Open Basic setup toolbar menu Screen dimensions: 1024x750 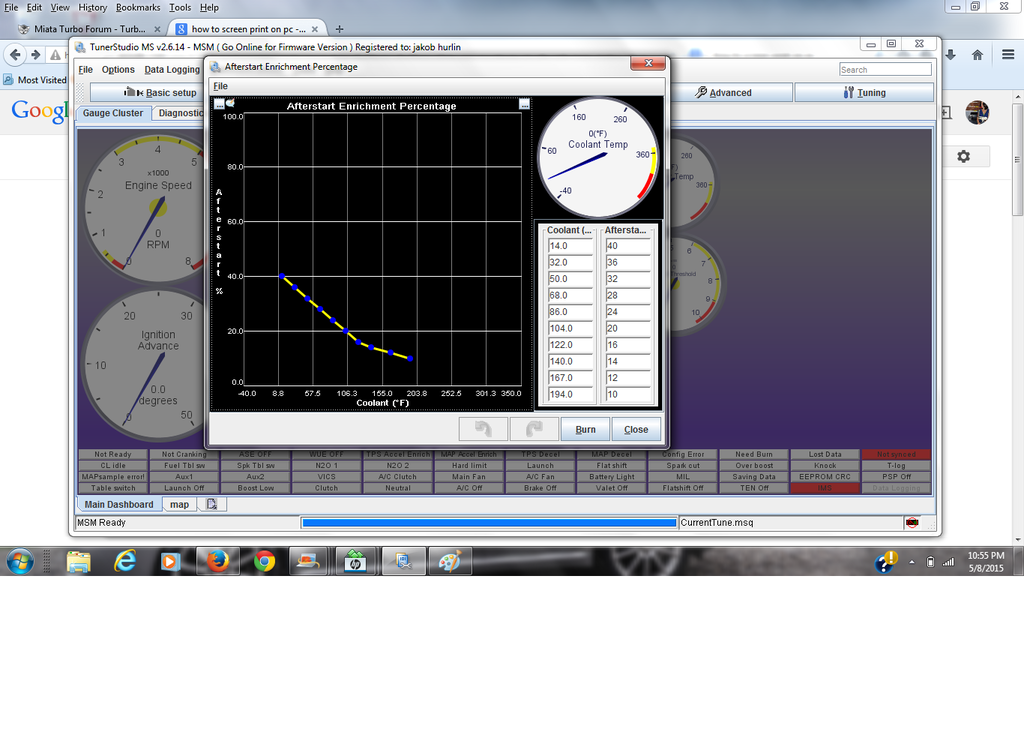click(160, 93)
